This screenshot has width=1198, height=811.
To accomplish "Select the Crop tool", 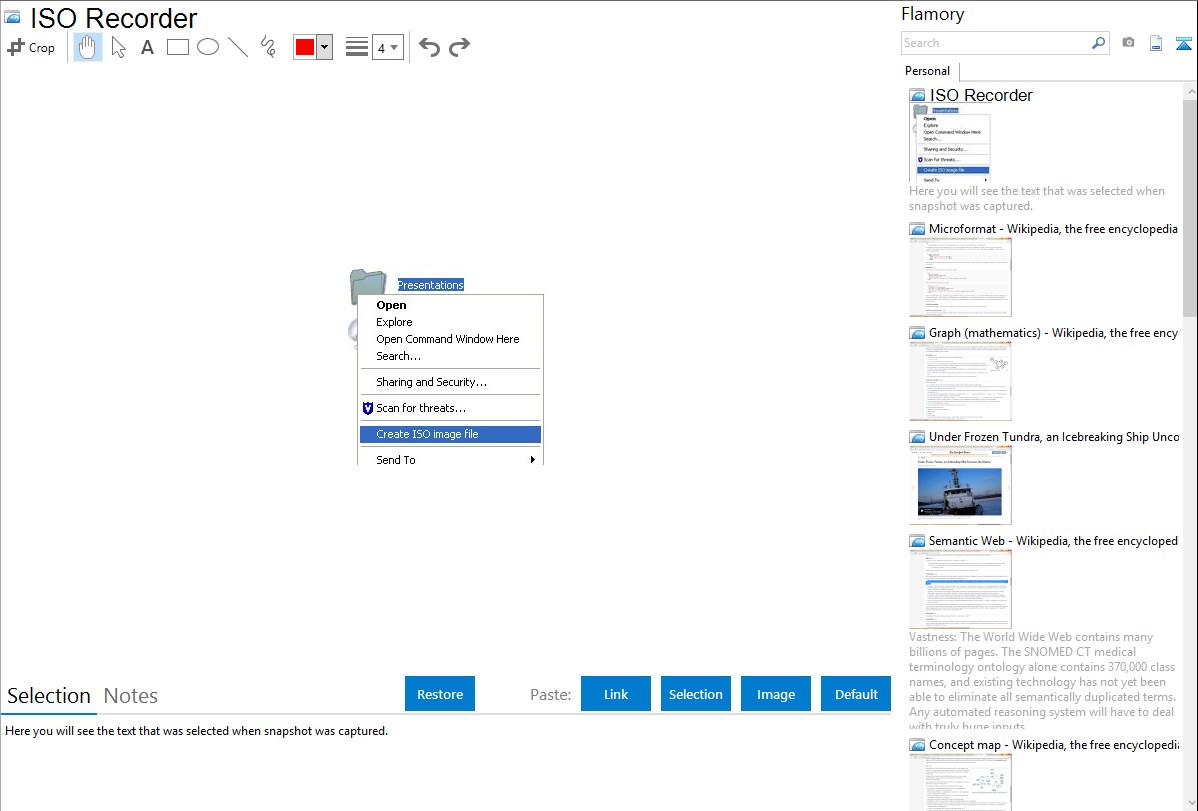I will pos(31,47).
